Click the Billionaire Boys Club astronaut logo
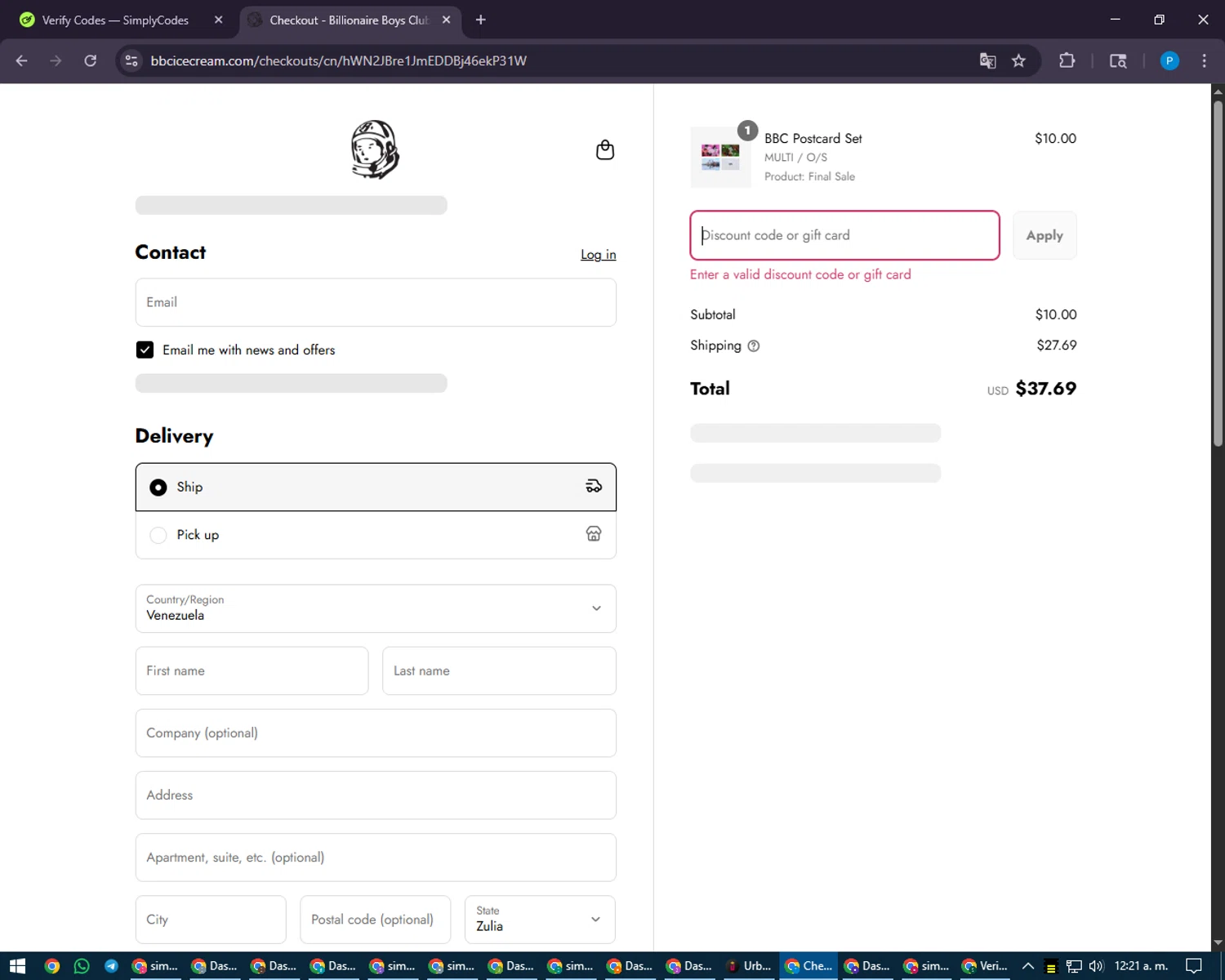 pos(375,149)
